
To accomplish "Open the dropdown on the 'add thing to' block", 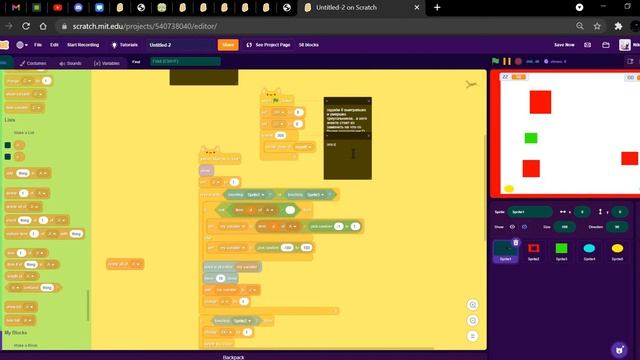I will pos(43,173).
